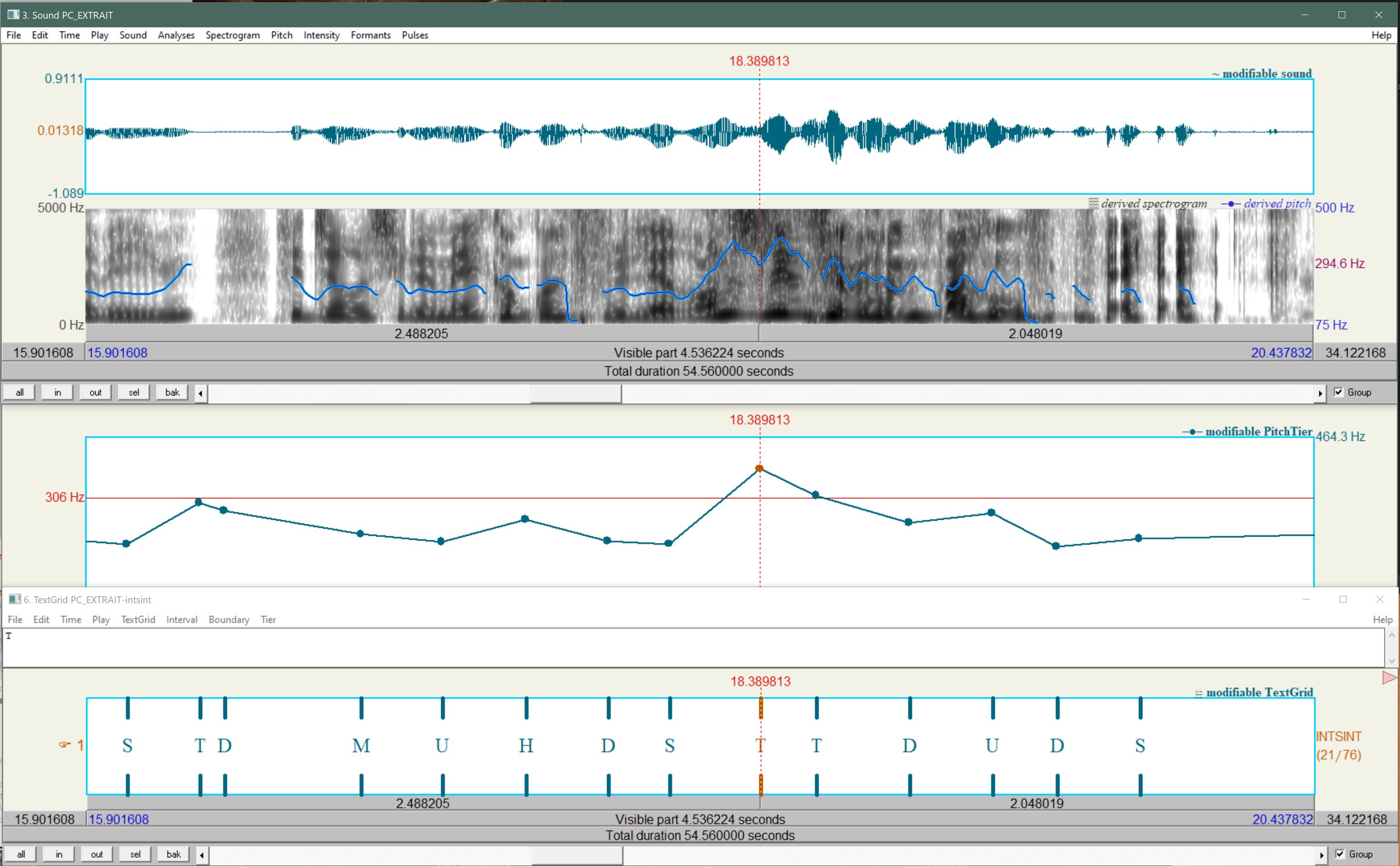Screen dimensions: 1400x866
Task: Click the text field scroll-up arrow
Action: coord(1391,635)
